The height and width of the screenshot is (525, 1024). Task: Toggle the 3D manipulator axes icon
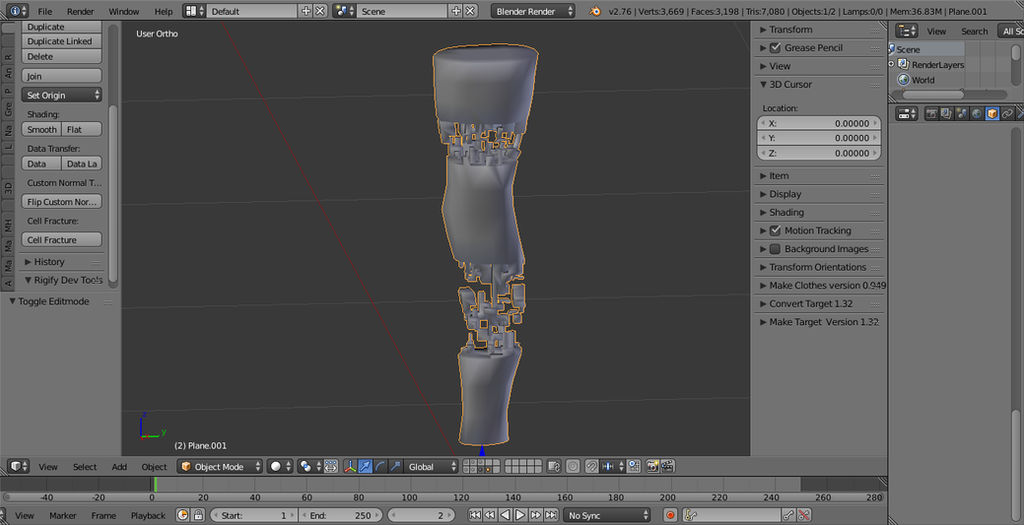pyautogui.click(x=351, y=467)
